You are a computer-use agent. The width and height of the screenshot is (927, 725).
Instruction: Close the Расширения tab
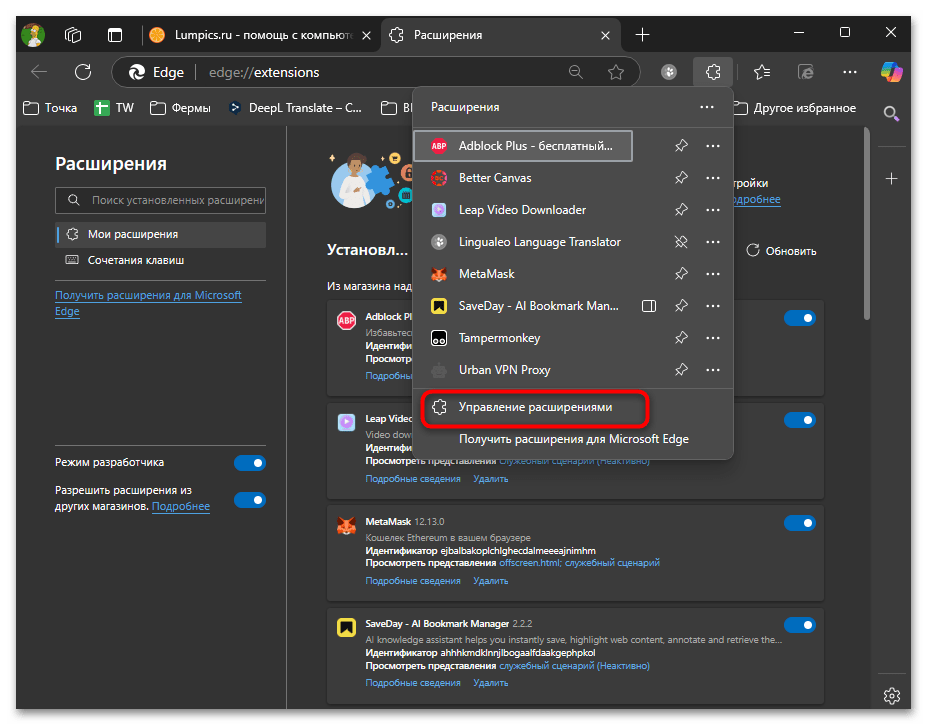pyautogui.click(x=605, y=35)
